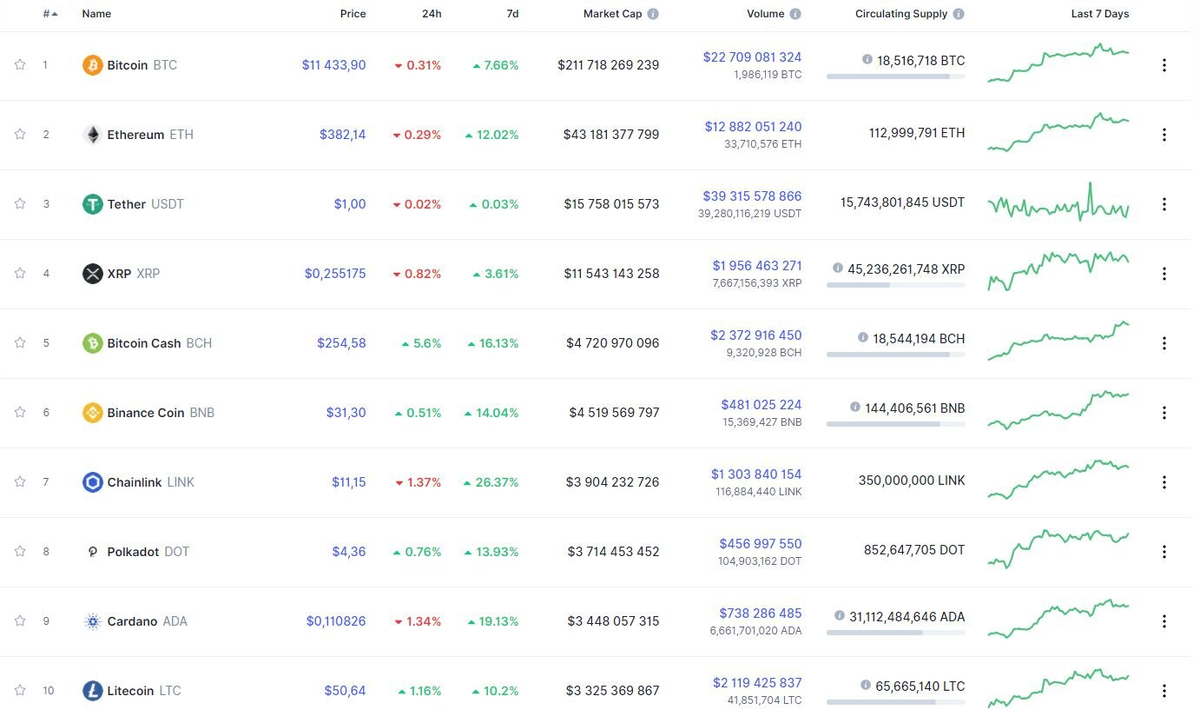Show Circulating Supply info icon
Image resolution: width=1200 pixels, height=723 pixels.
coord(959,14)
